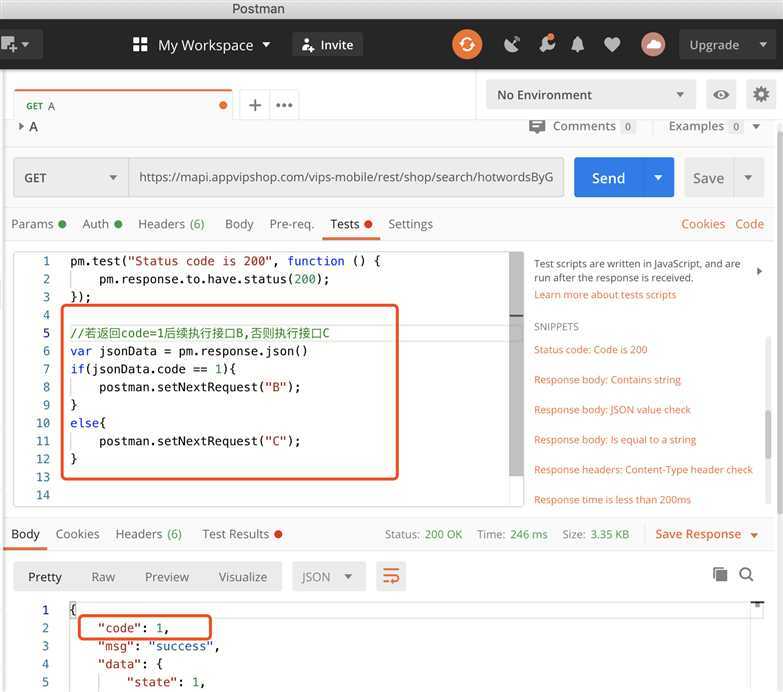Select the GET A request tab
Image resolution: width=783 pixels, height=692 pixels.
point(123,105)
